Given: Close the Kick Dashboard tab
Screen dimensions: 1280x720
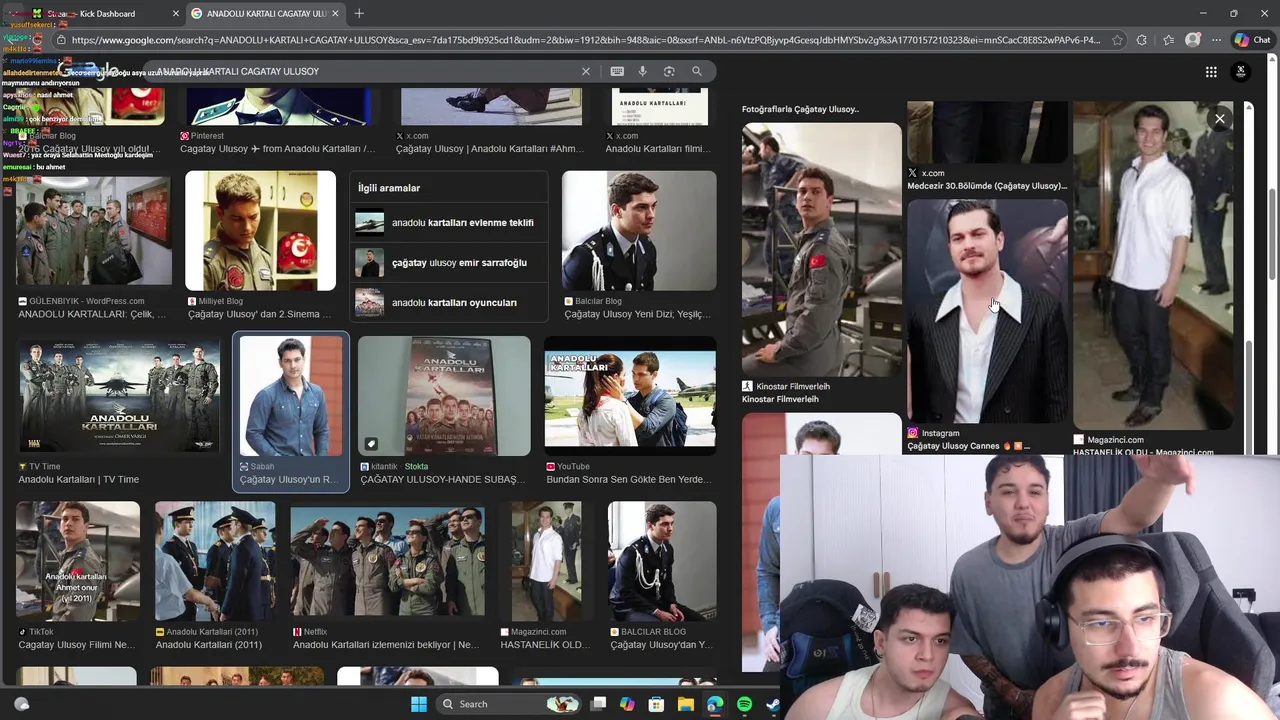Looking at the screenshot, I should (176, 13).
